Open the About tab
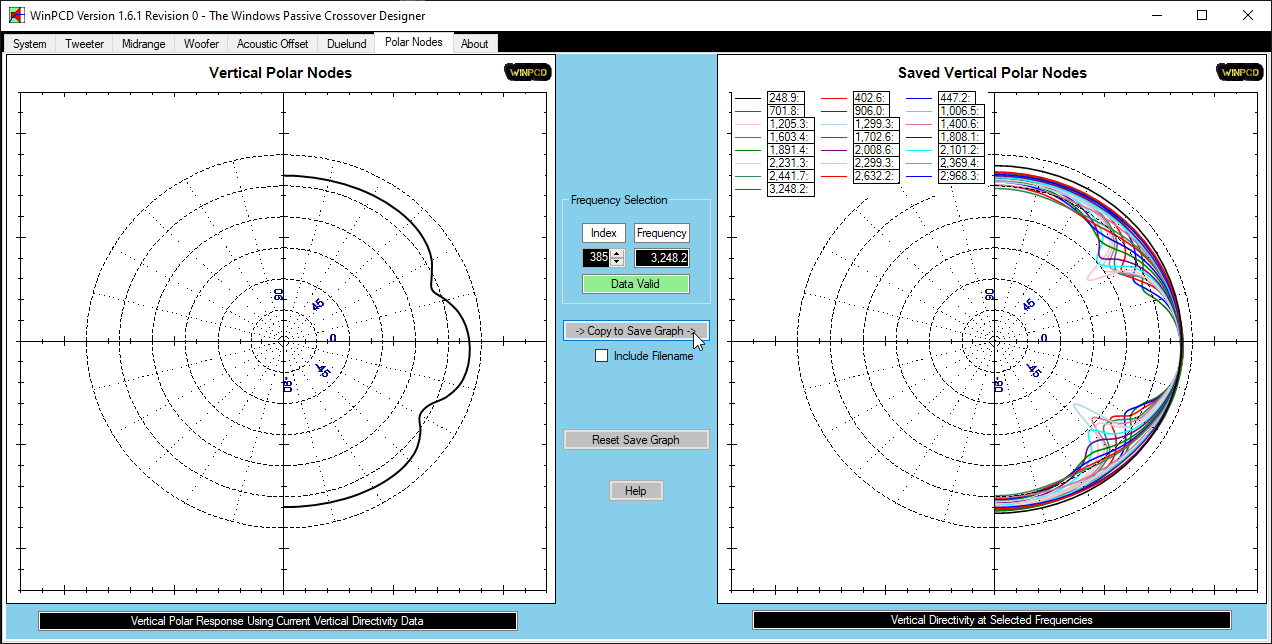This screenshot has height=644, width=1272. [x=475, y=44]
